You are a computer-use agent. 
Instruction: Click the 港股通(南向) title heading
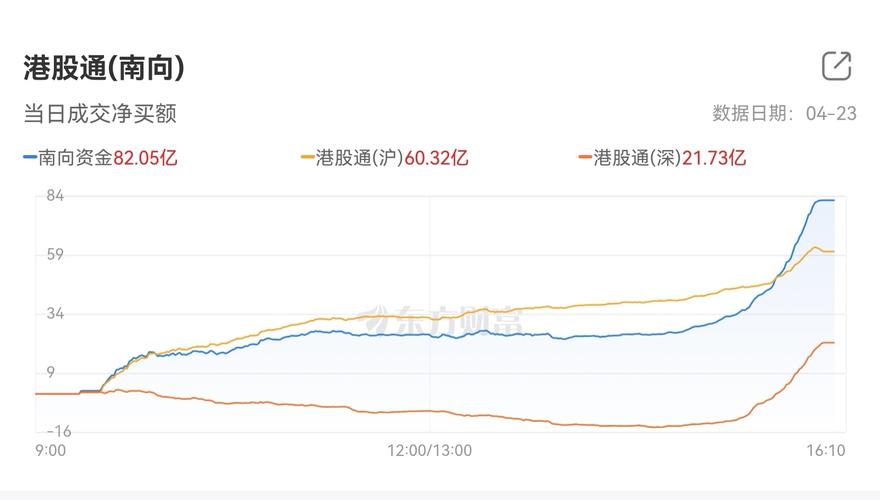pyautogui.click(x=104, y=68)
